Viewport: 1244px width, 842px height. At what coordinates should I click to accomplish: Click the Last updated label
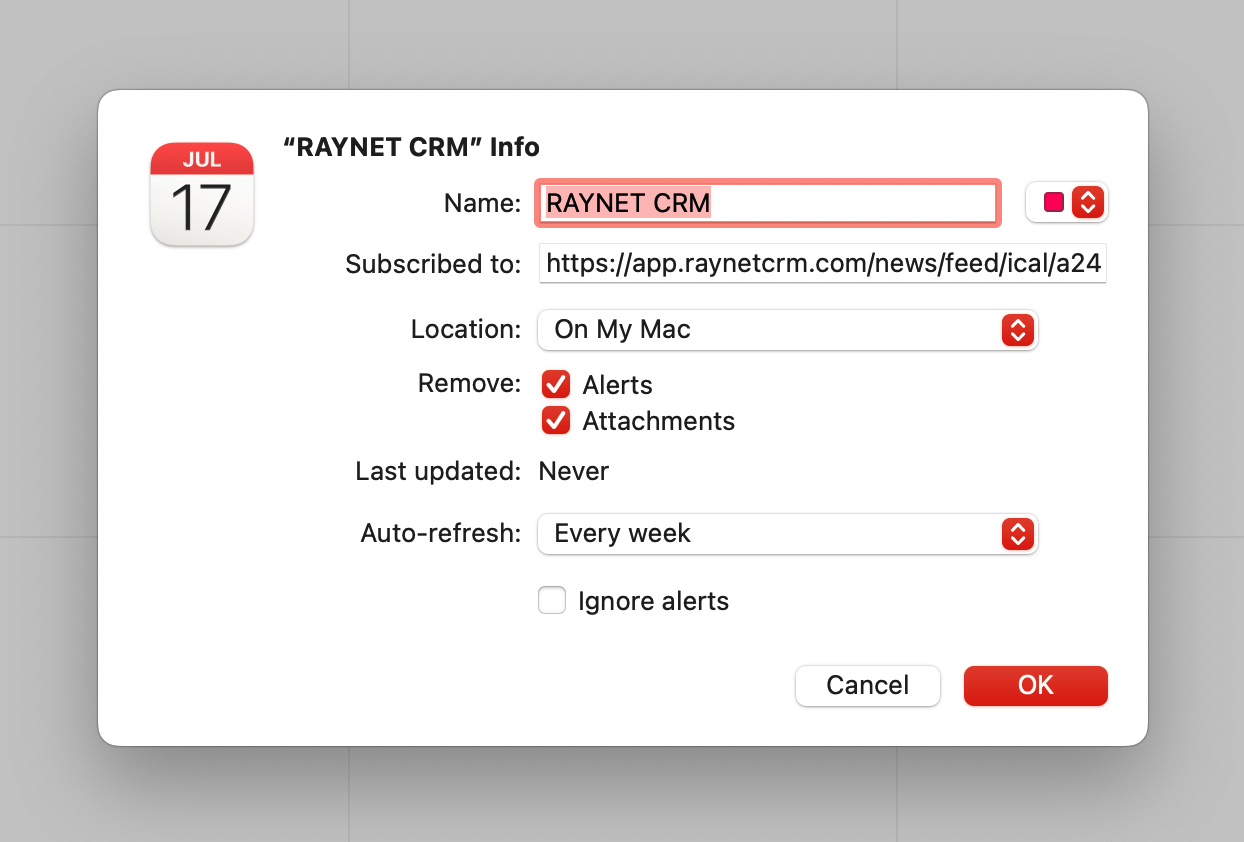pos(439,471)
